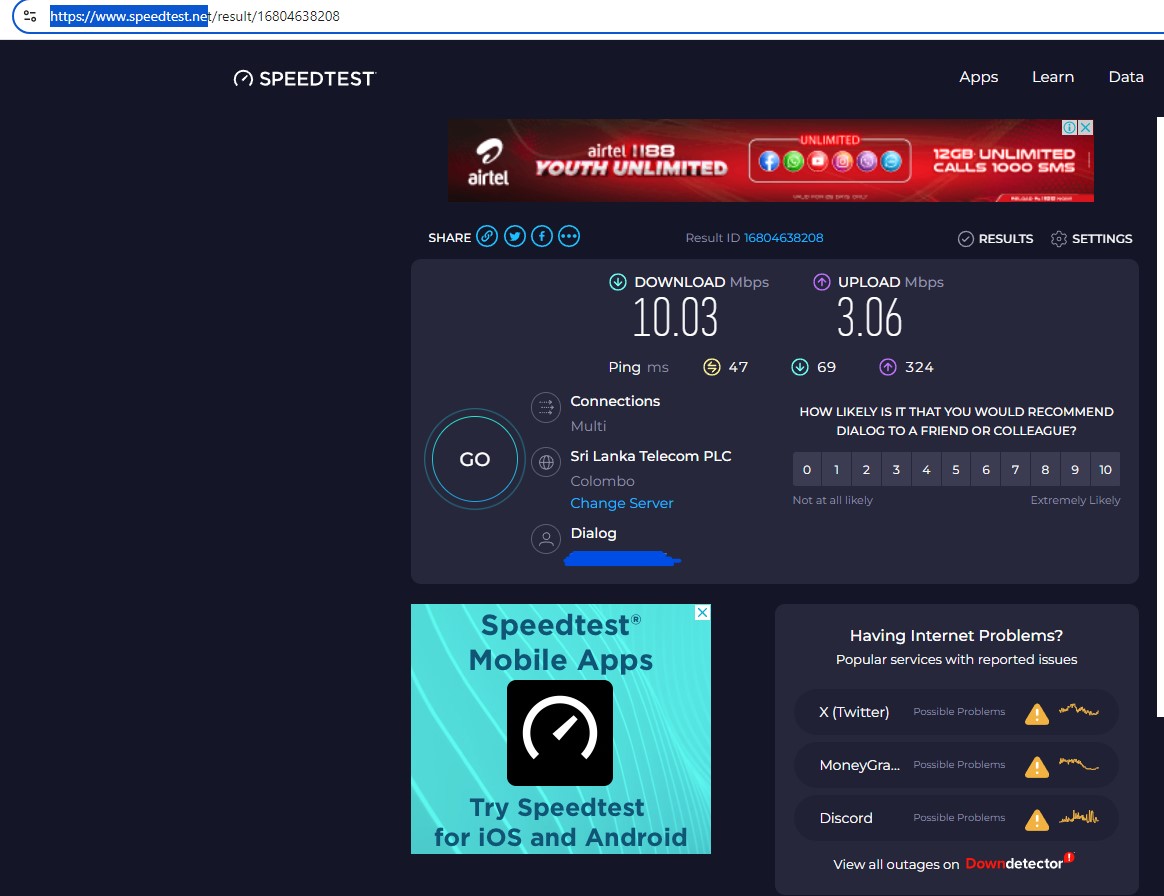Rate recommendation score 3
This screenshot has width=1164, height=896.
tap(896, 469)
